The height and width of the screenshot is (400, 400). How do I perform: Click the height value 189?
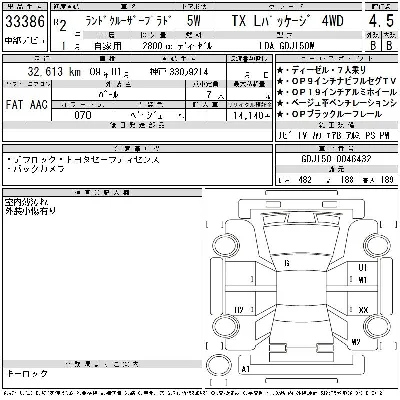(387, 180)
